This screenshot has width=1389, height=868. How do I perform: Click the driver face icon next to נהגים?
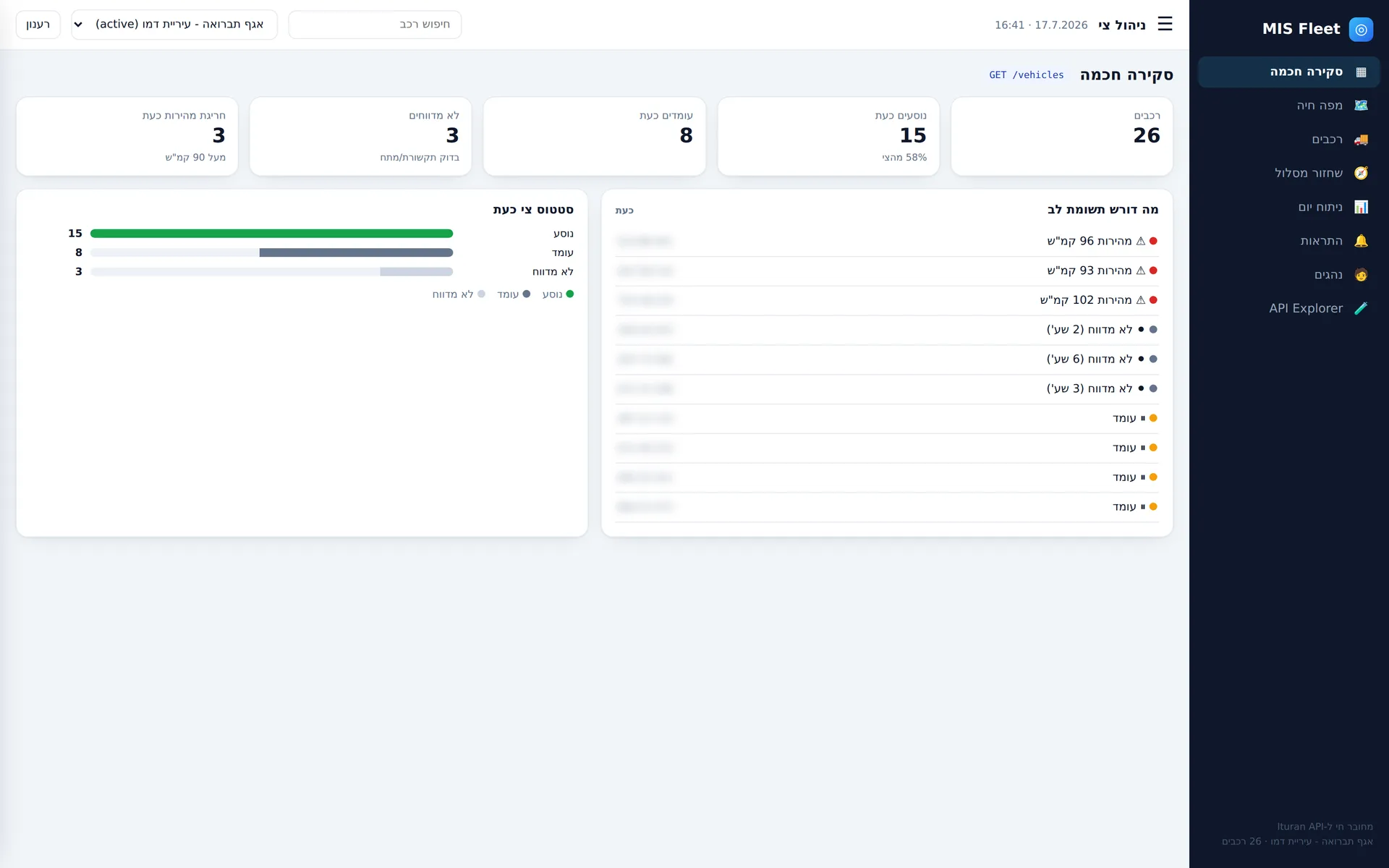(x=1361, y=275)
